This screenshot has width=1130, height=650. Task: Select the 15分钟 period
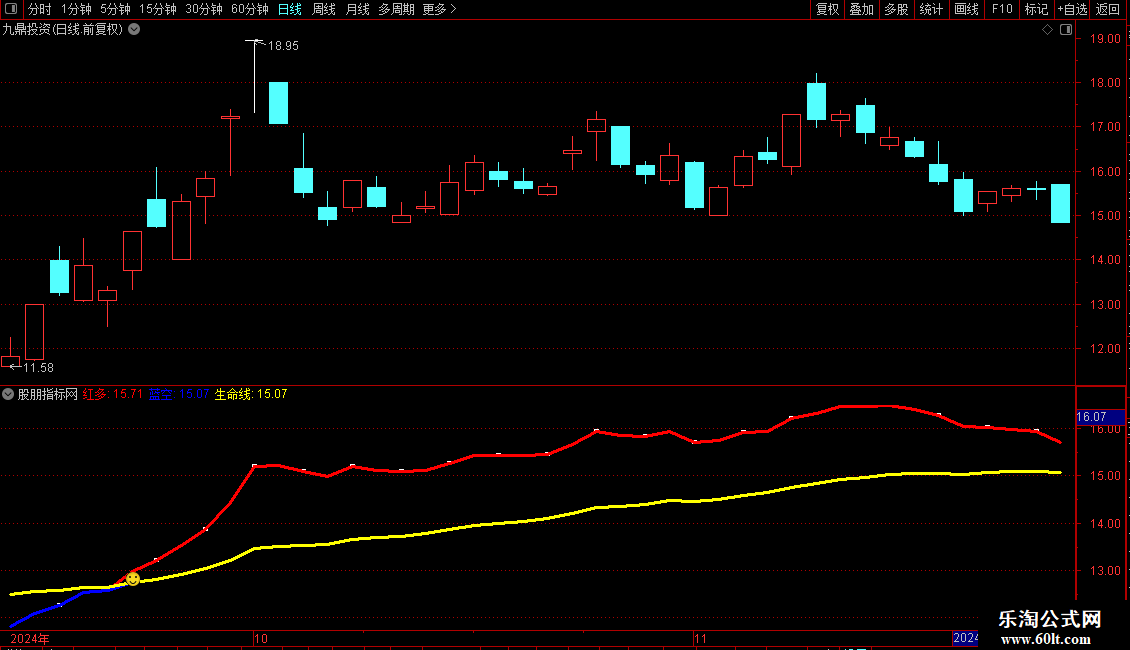coord(157,9)
